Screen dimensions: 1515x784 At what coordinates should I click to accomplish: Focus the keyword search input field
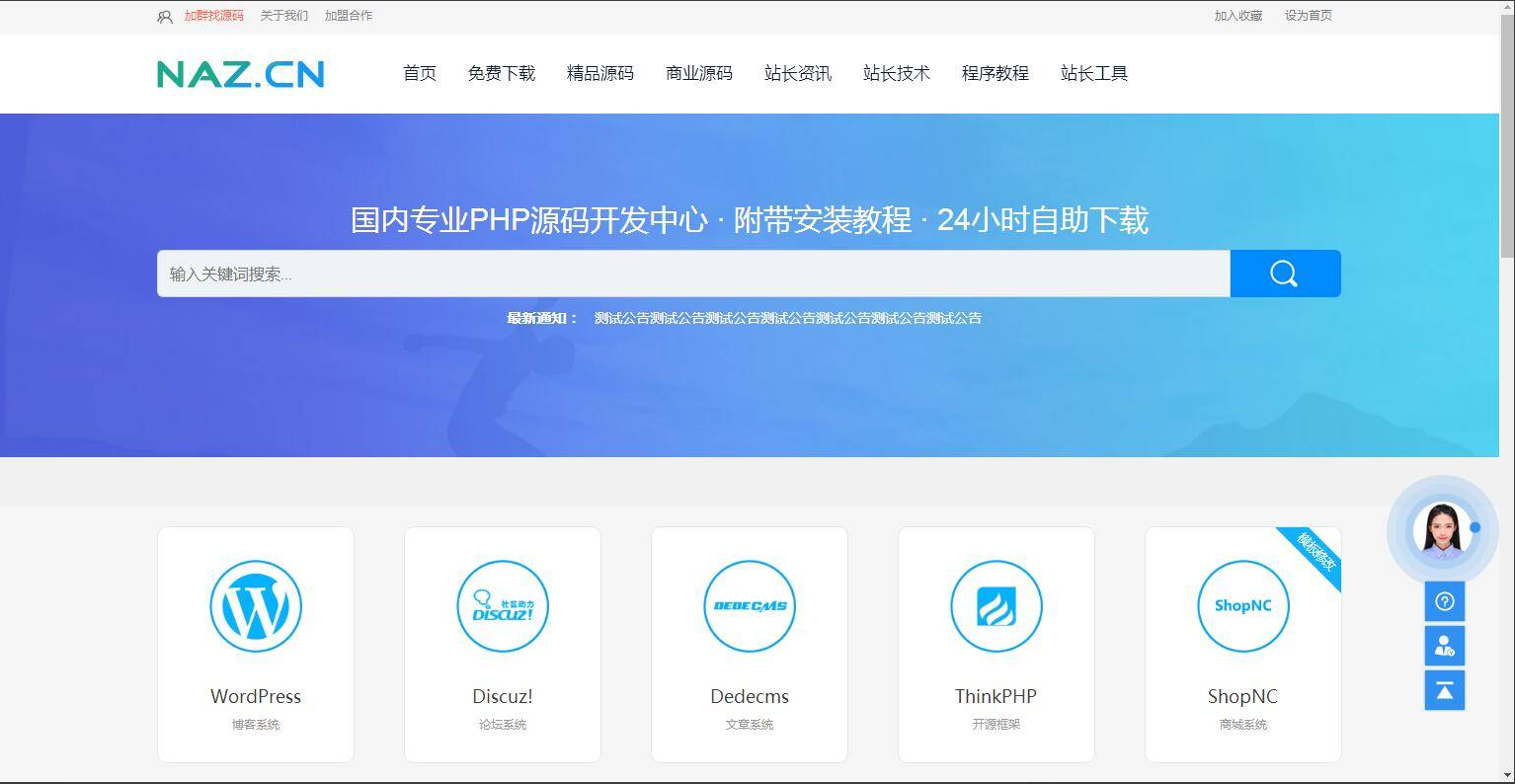coord(691,274)
